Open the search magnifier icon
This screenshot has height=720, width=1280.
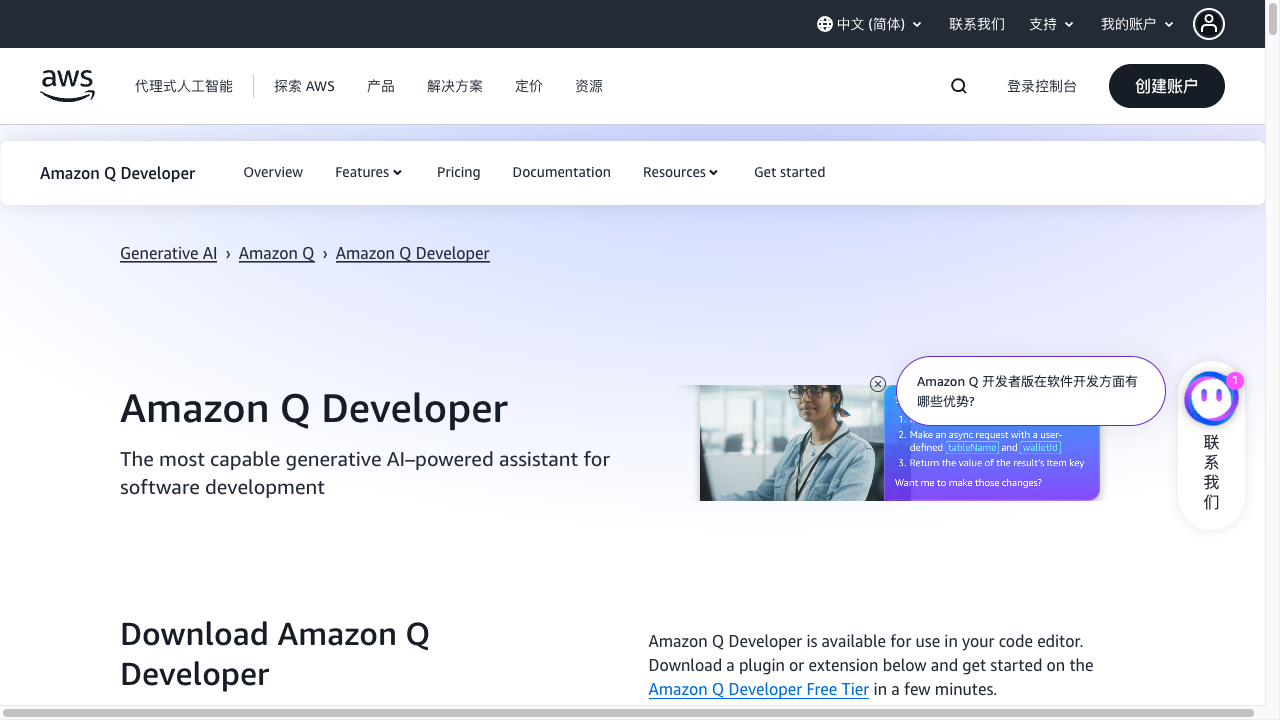958,86
